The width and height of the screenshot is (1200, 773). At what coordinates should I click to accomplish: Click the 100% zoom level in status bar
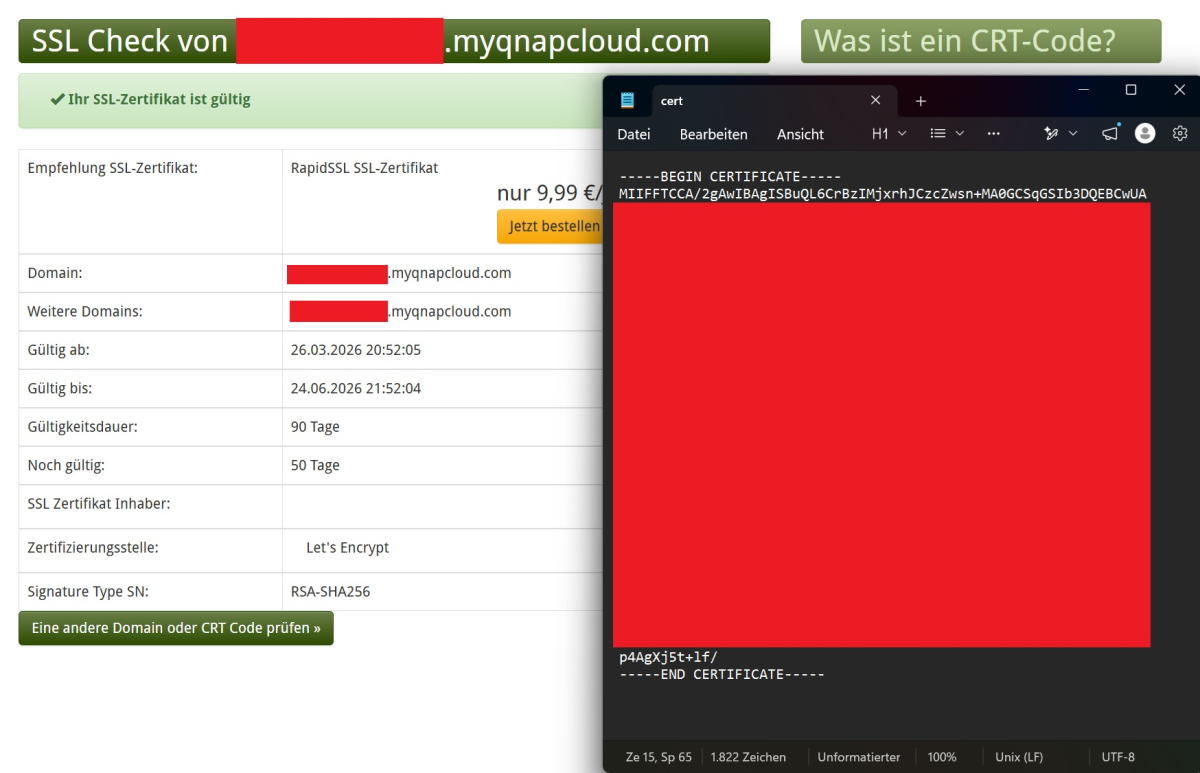pyautogui.click(x=941, y=757)
